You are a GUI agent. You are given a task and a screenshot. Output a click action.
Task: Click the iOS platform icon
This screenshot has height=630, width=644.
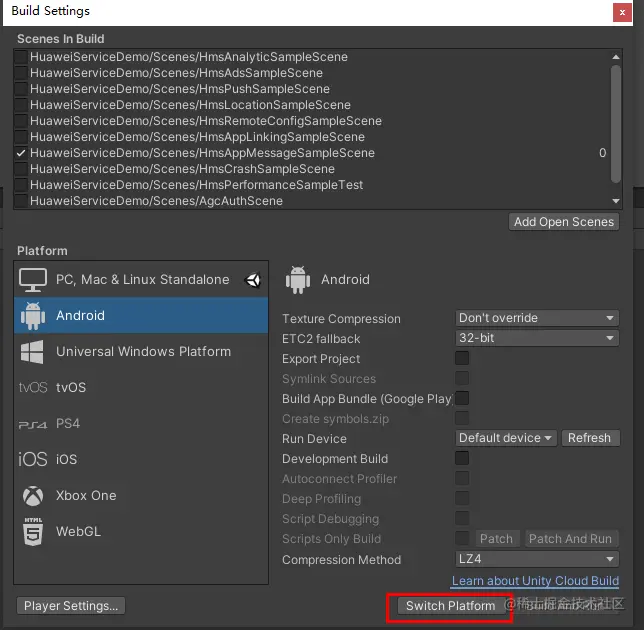click(33, 459)
